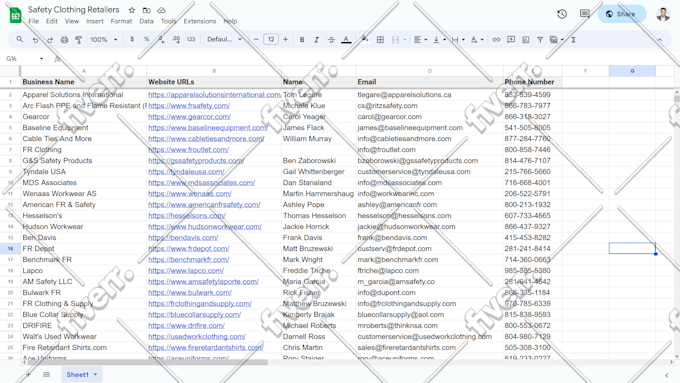The image size is (680, 383).
Task: Open horizontal align dropdown
Action: coord(420,40)
